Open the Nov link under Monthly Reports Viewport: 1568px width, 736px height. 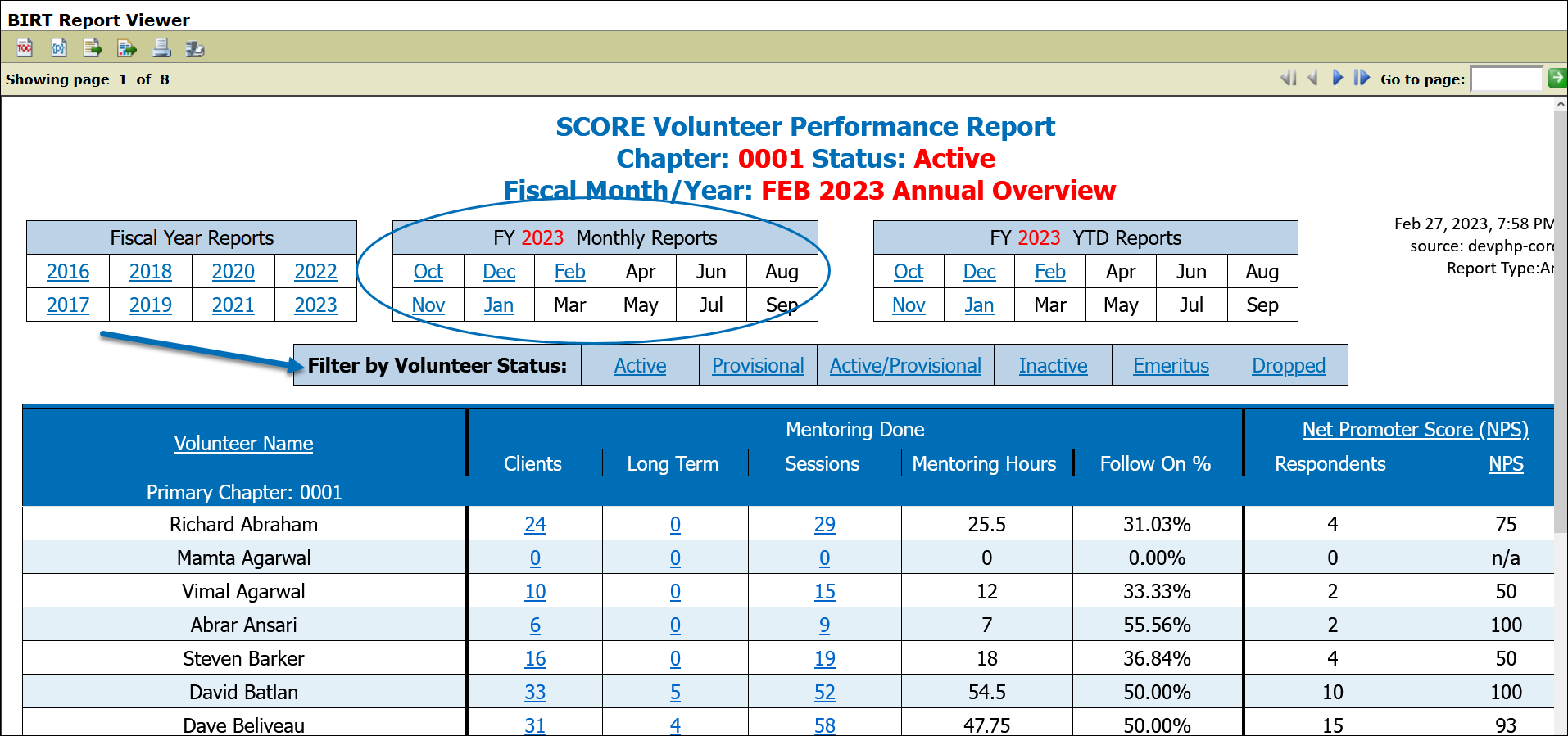tap(428, 305)
